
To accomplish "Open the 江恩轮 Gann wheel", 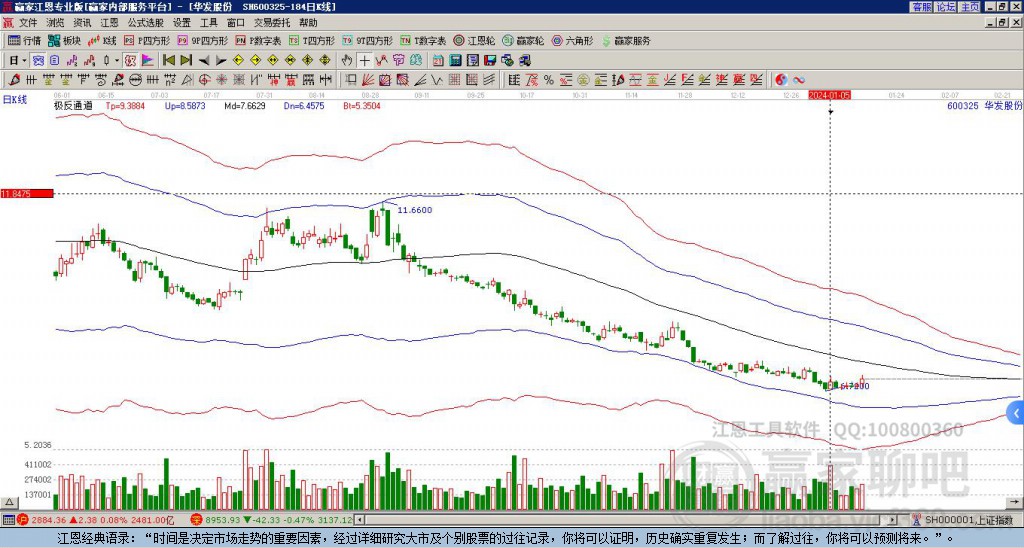I will 473,40.
